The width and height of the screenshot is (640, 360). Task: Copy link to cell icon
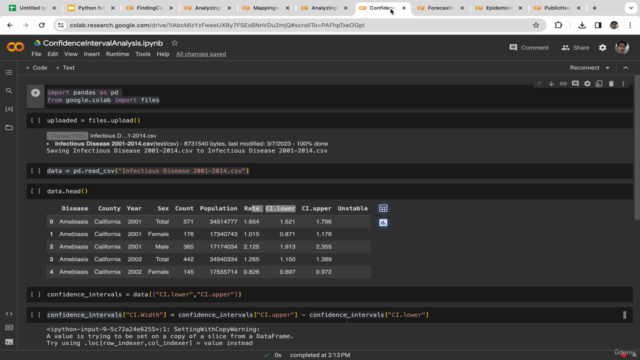[563, 84]
